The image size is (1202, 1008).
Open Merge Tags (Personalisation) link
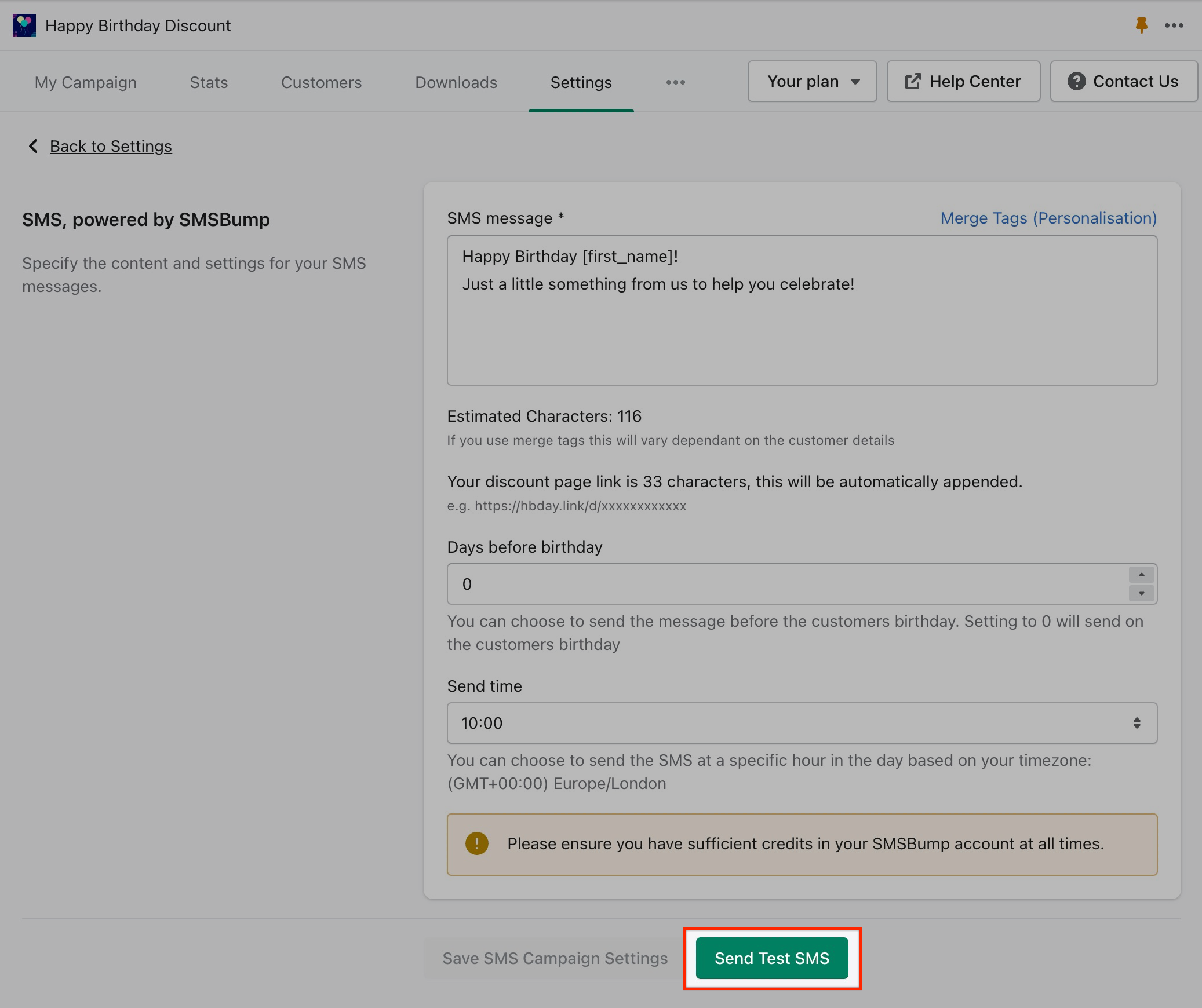tap(1048, 218)
